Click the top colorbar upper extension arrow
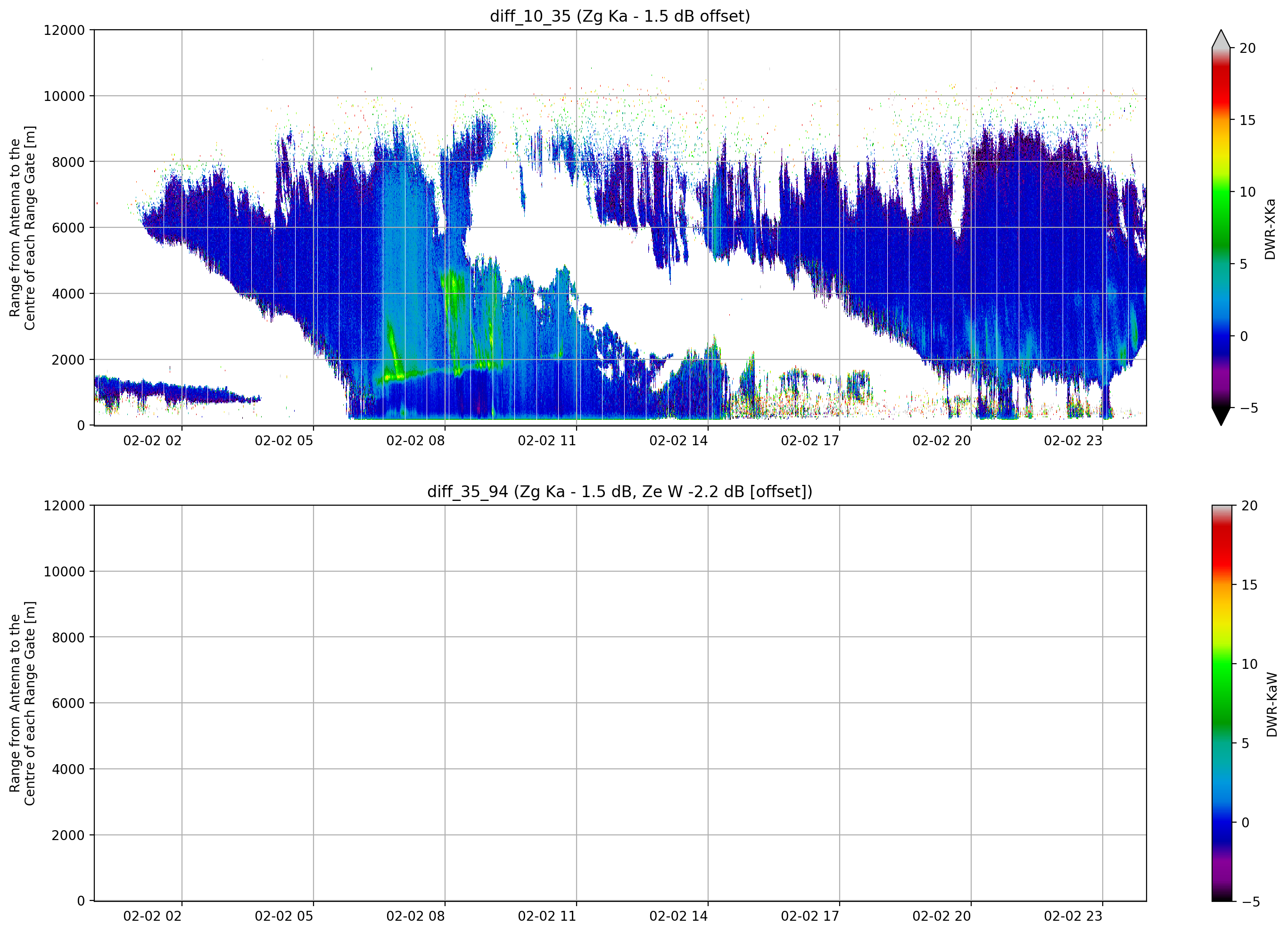This screenshot has width=1288, height=933. click(1221, 39)
